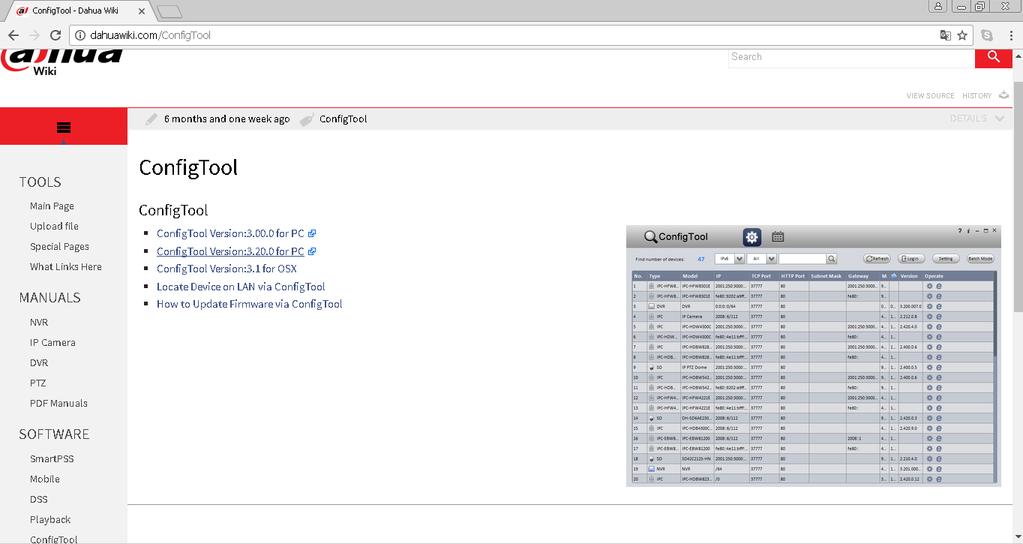Open ConfigTool Version 3.00.0 for PC link
This screenshot has height=544, width=1023.
230,234
